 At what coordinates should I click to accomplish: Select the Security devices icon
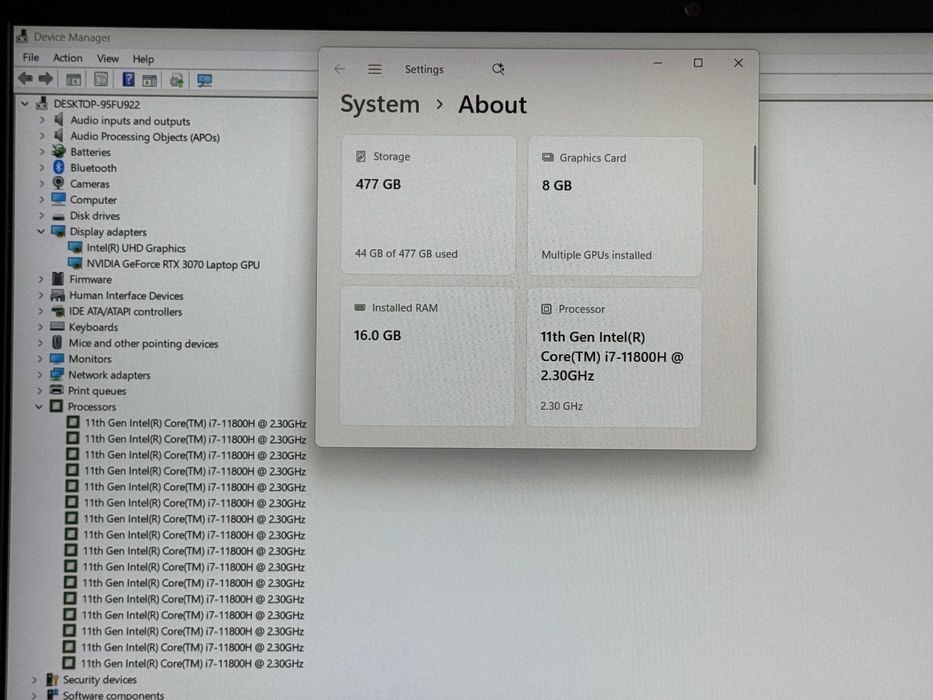(x=52, y=679)
